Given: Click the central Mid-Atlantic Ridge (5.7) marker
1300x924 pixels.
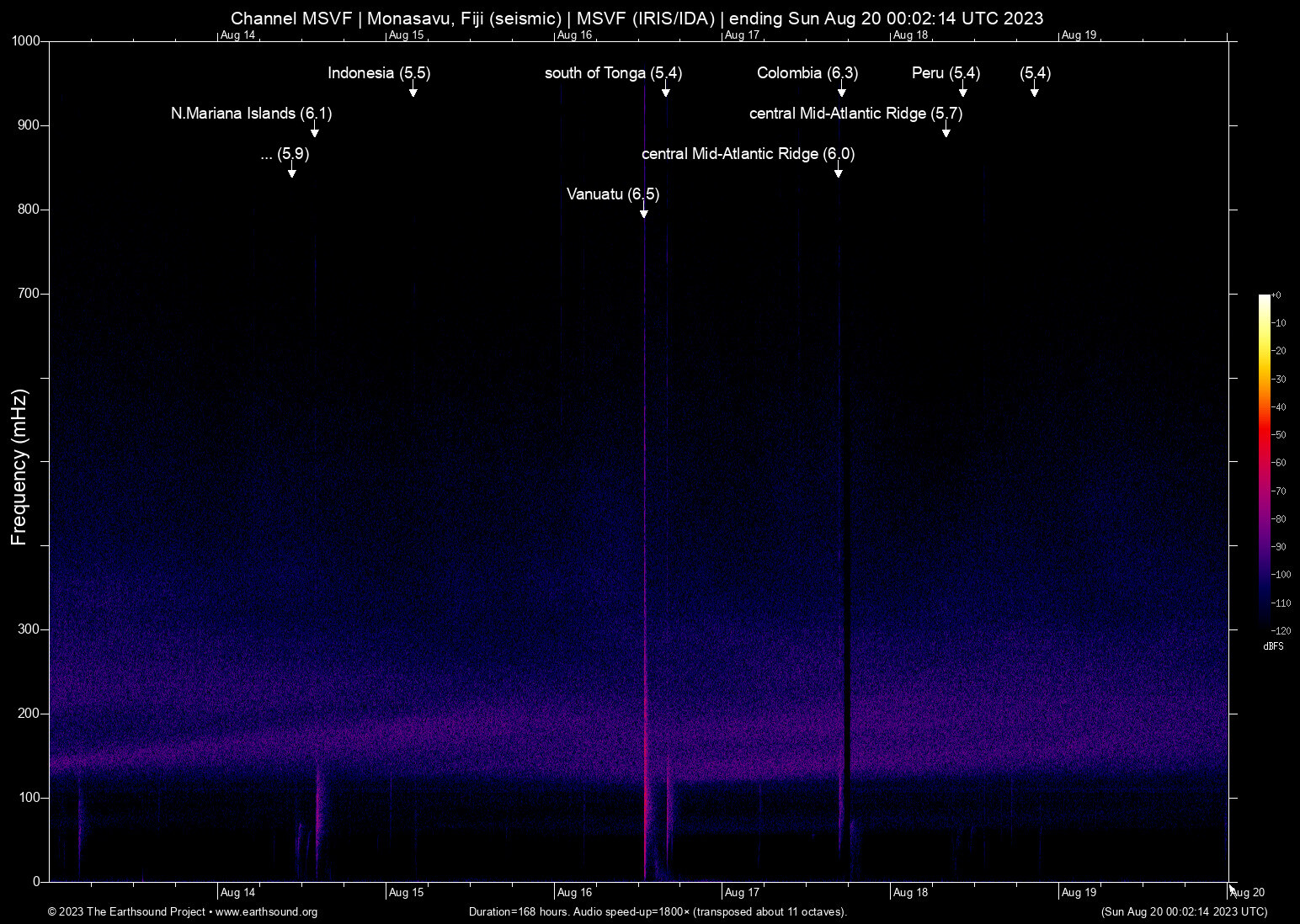Looking at the screenshot, I should pyautogui.click(x=946, y=133).
